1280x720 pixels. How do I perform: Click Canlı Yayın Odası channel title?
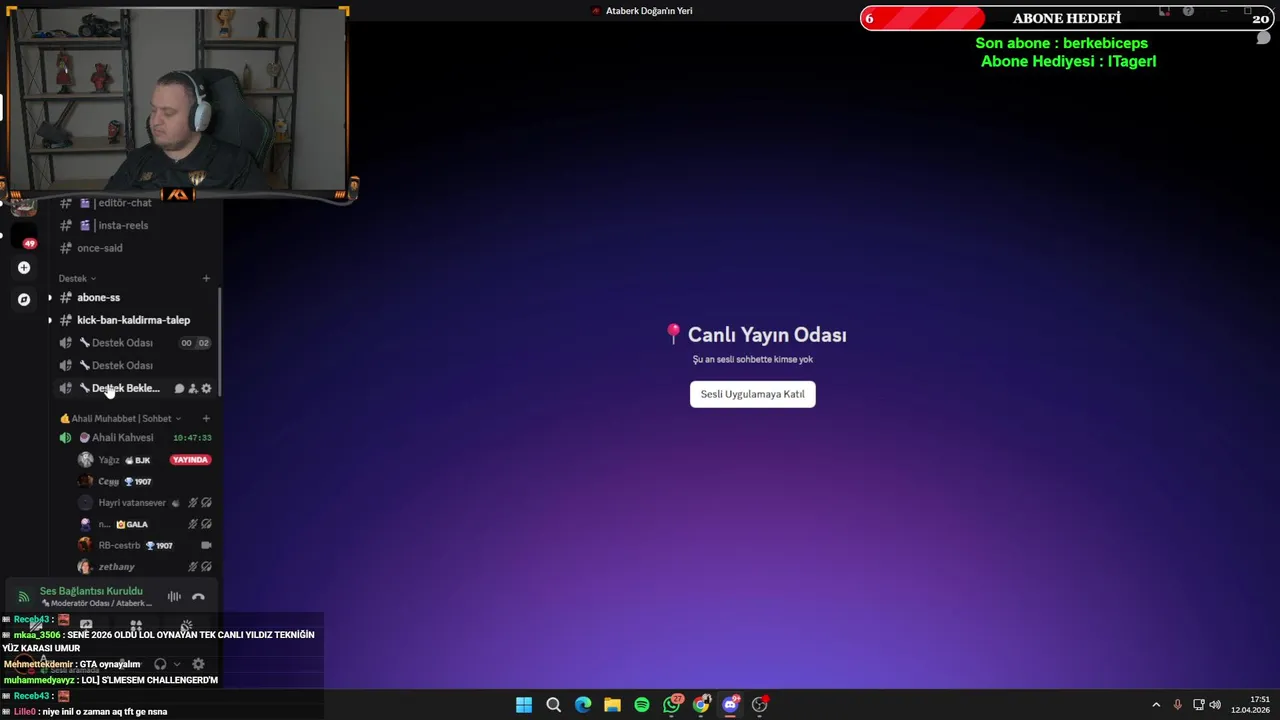(767, 335)
